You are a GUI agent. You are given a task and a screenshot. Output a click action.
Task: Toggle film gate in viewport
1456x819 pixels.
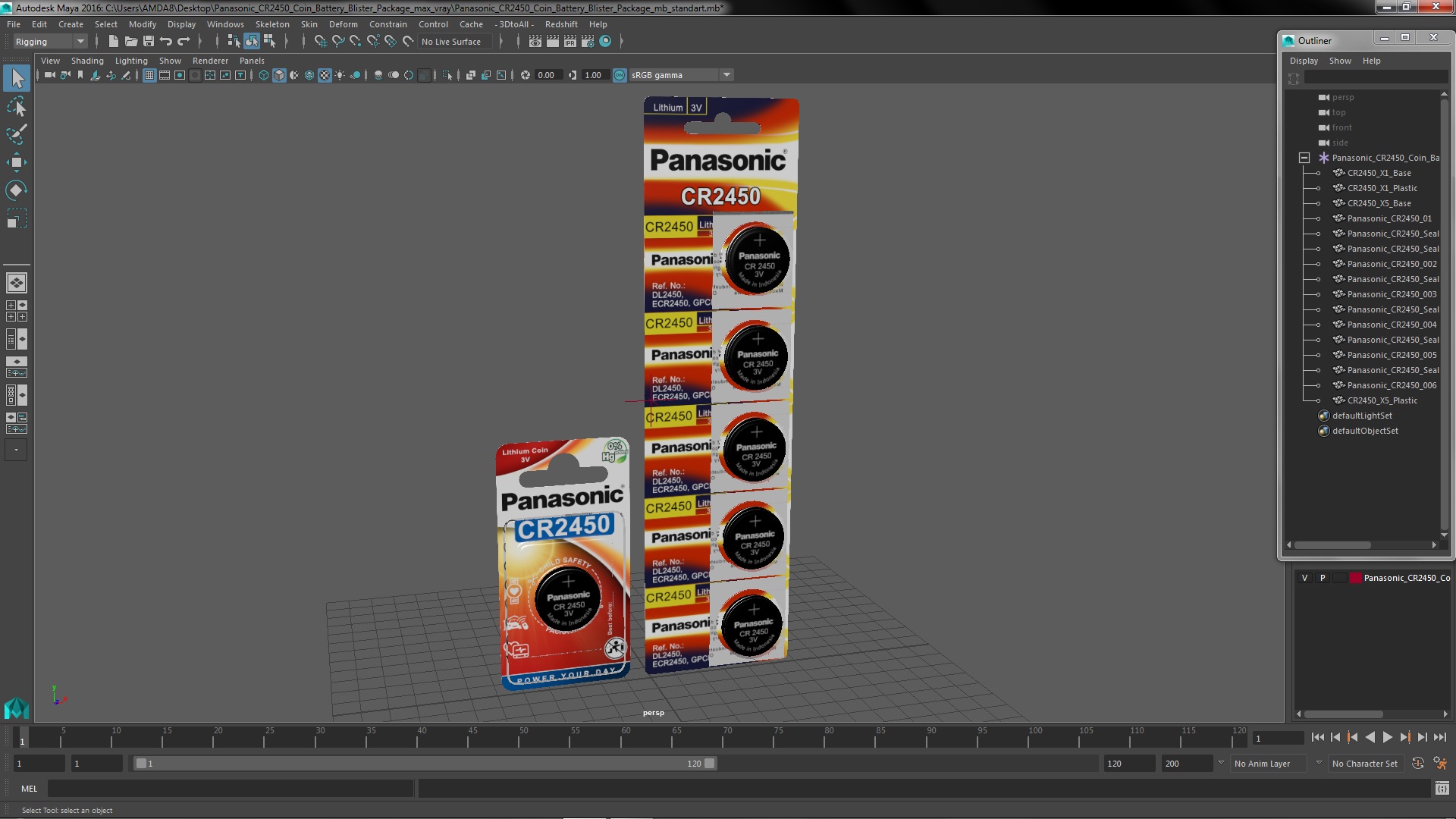(165, 75)
